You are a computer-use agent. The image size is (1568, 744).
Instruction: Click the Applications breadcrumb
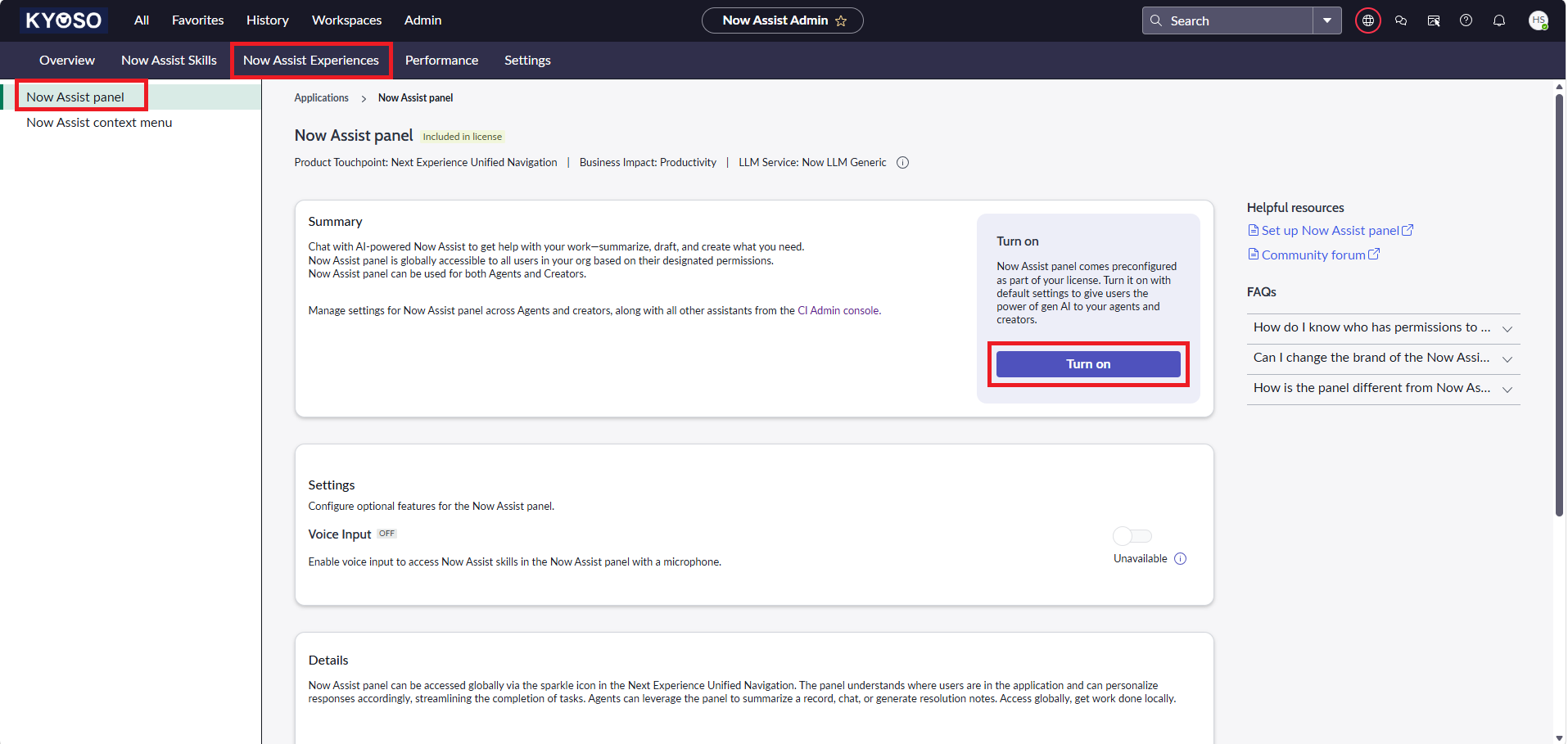[x=322, y=98]
